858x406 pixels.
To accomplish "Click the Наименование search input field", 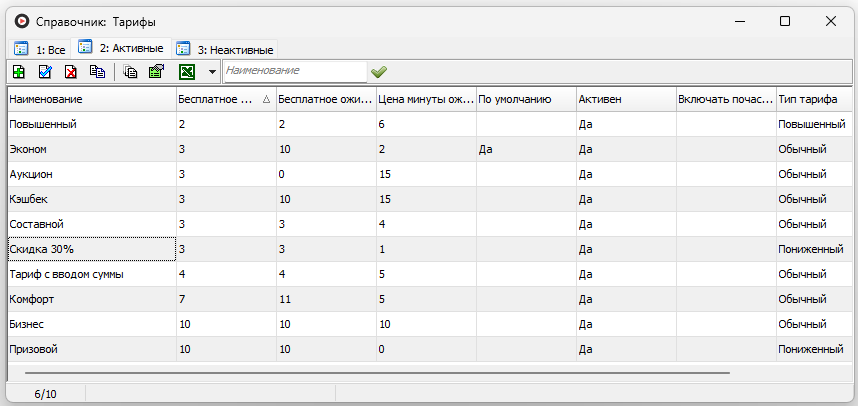I will pyautogui.click(x=295, y=72).
